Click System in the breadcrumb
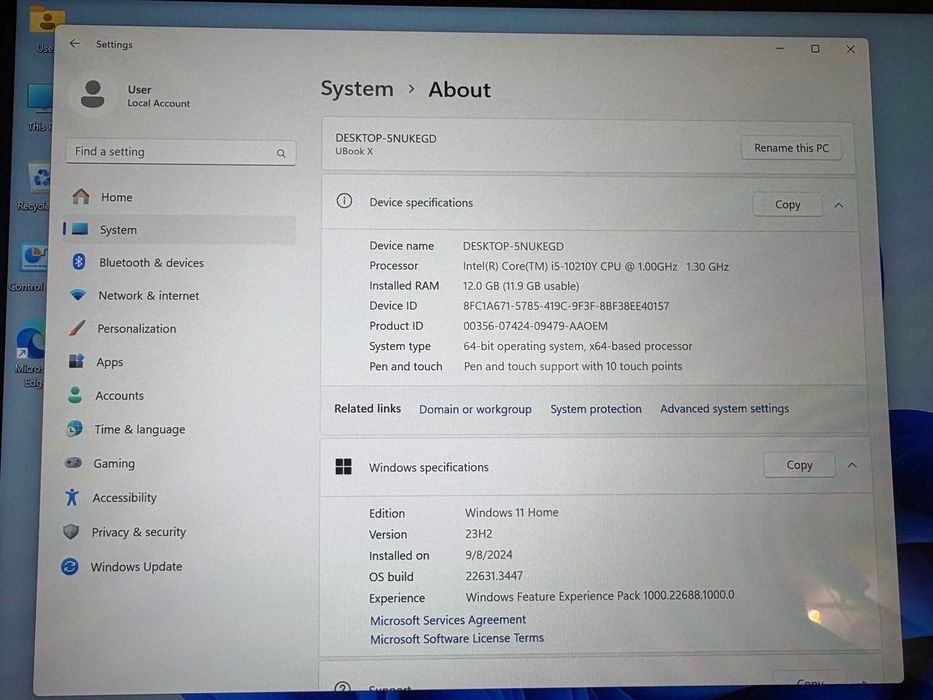This screenshot has height=700, width=933. pyautogui.click(x=357, y=89)
